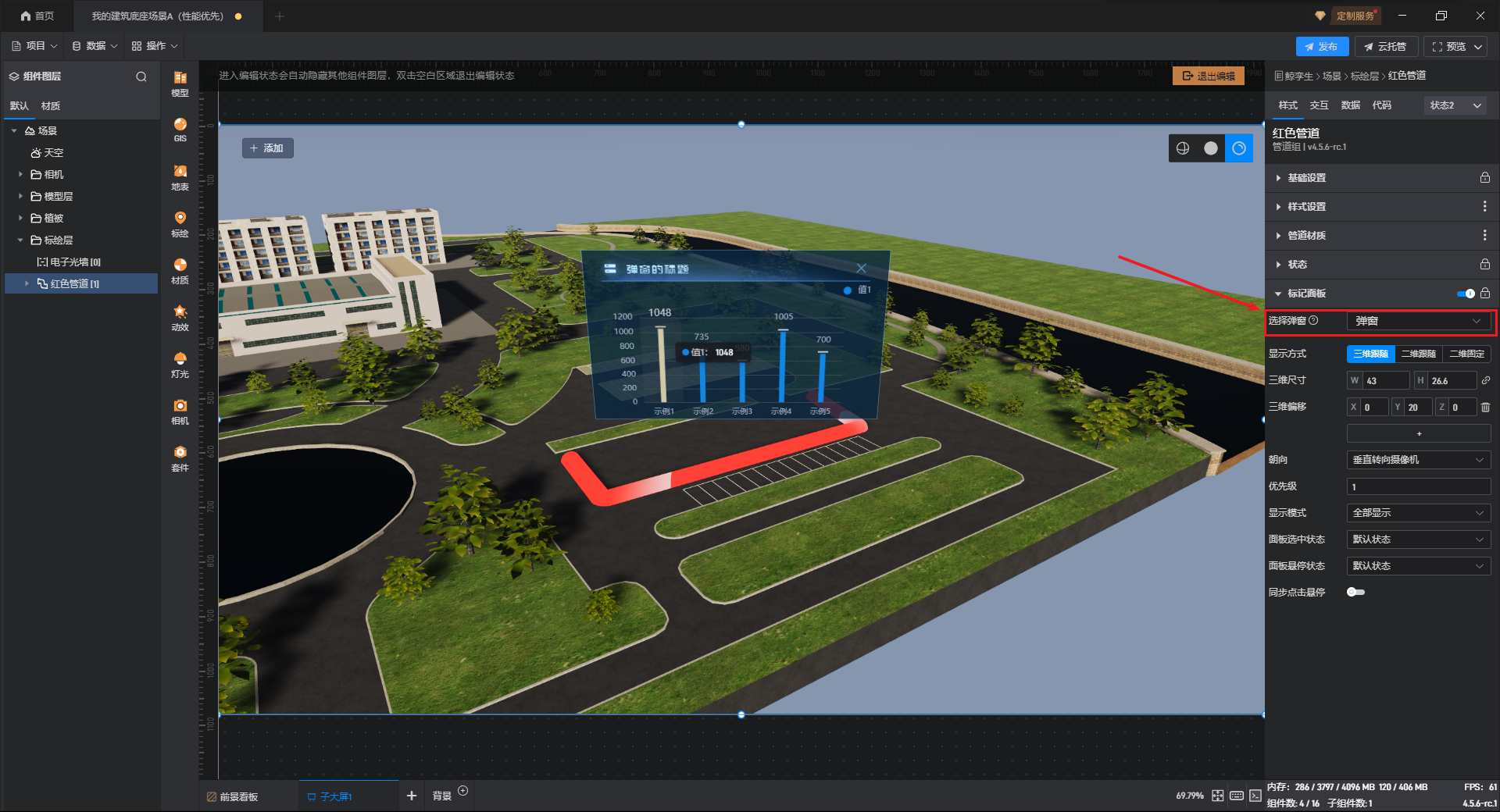The height and width of the screenshot is (812, 1500).
Task: Enable the 同步点击悬停 toggle
Action: pos(1355,592)
